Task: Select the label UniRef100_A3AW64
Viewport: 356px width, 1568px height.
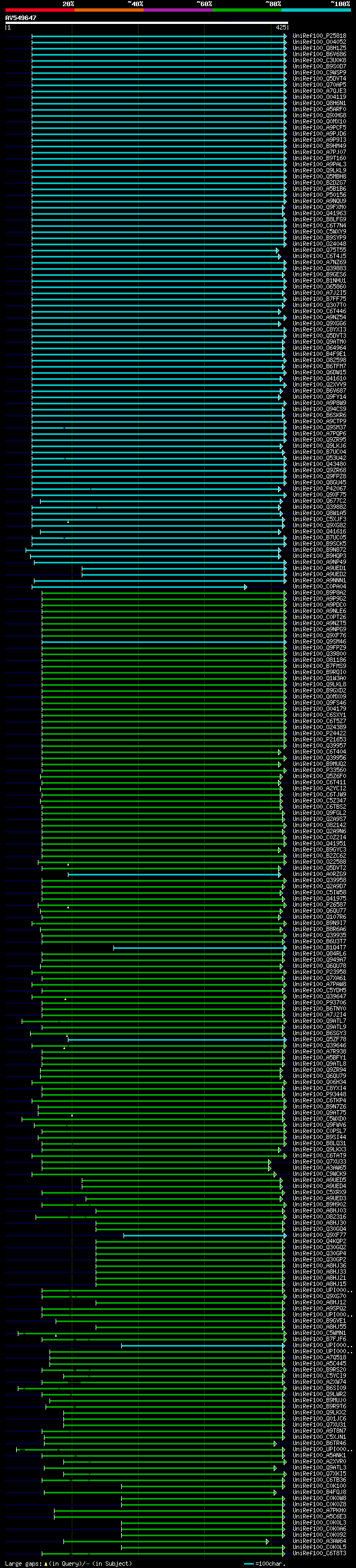Action: tap(319, 1541)
